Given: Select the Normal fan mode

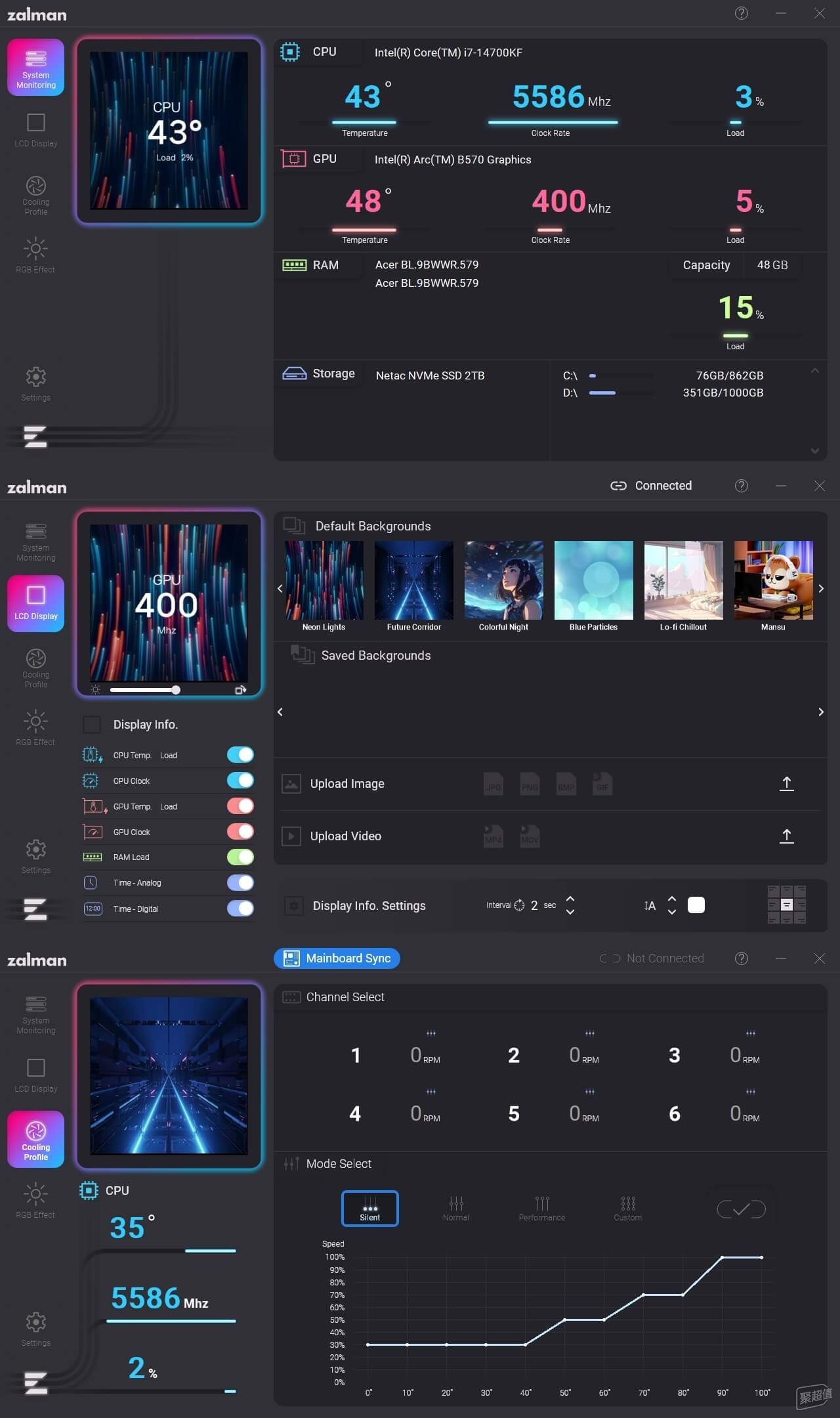Looking at the screenshot, I should pos(456,1209).
